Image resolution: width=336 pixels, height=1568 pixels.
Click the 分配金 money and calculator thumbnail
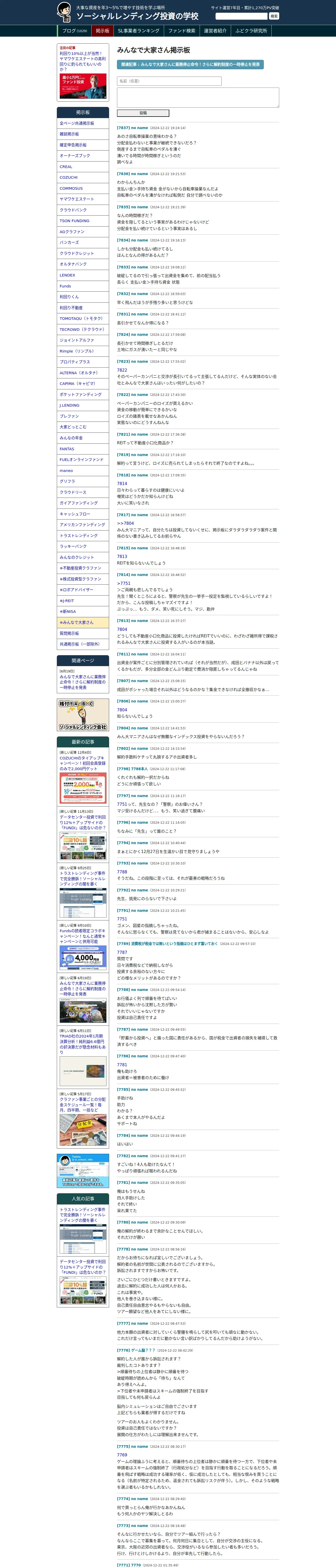[83, 1130]
